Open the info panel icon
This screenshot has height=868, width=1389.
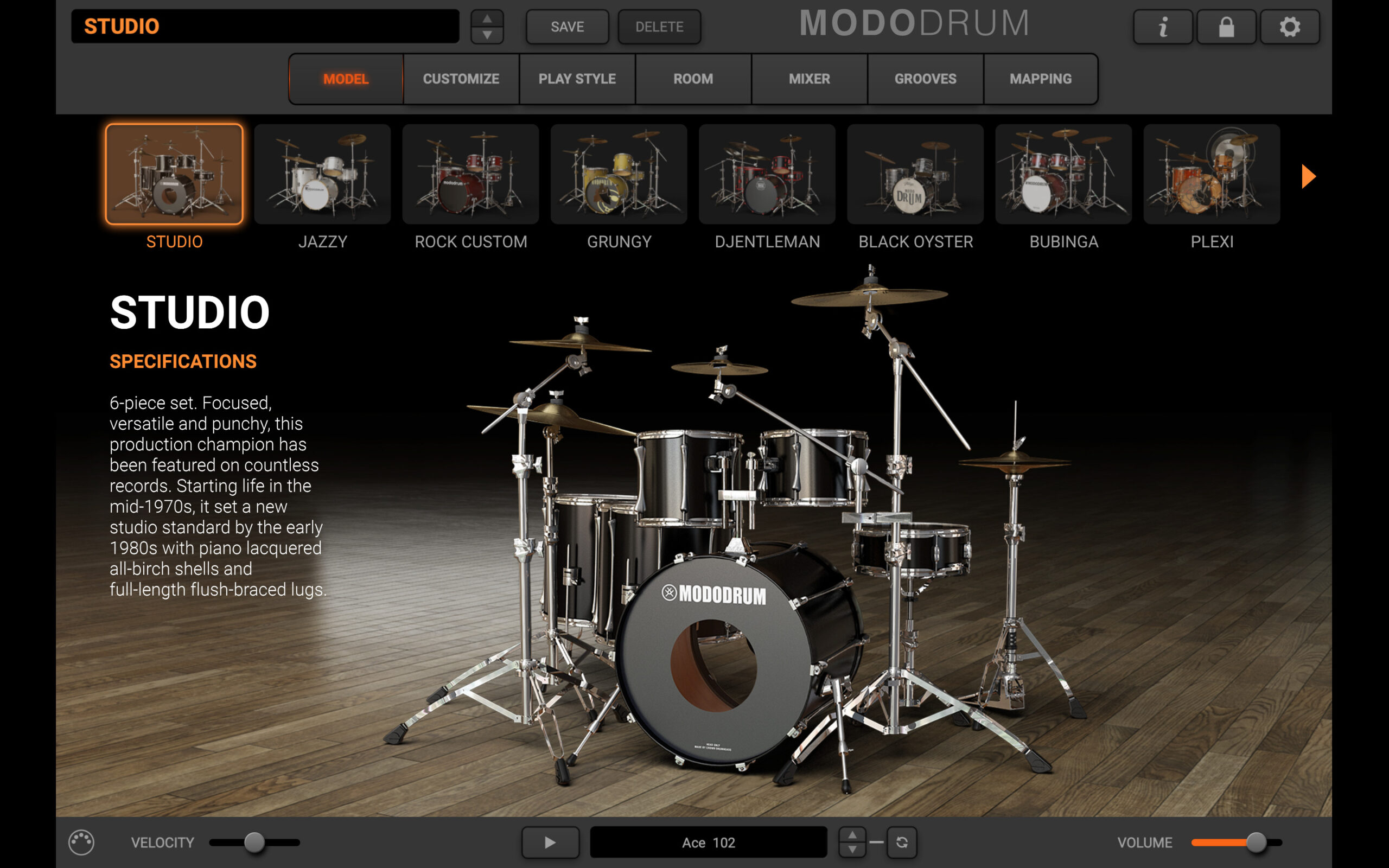pyautogui.click(x=1163, y=27)
